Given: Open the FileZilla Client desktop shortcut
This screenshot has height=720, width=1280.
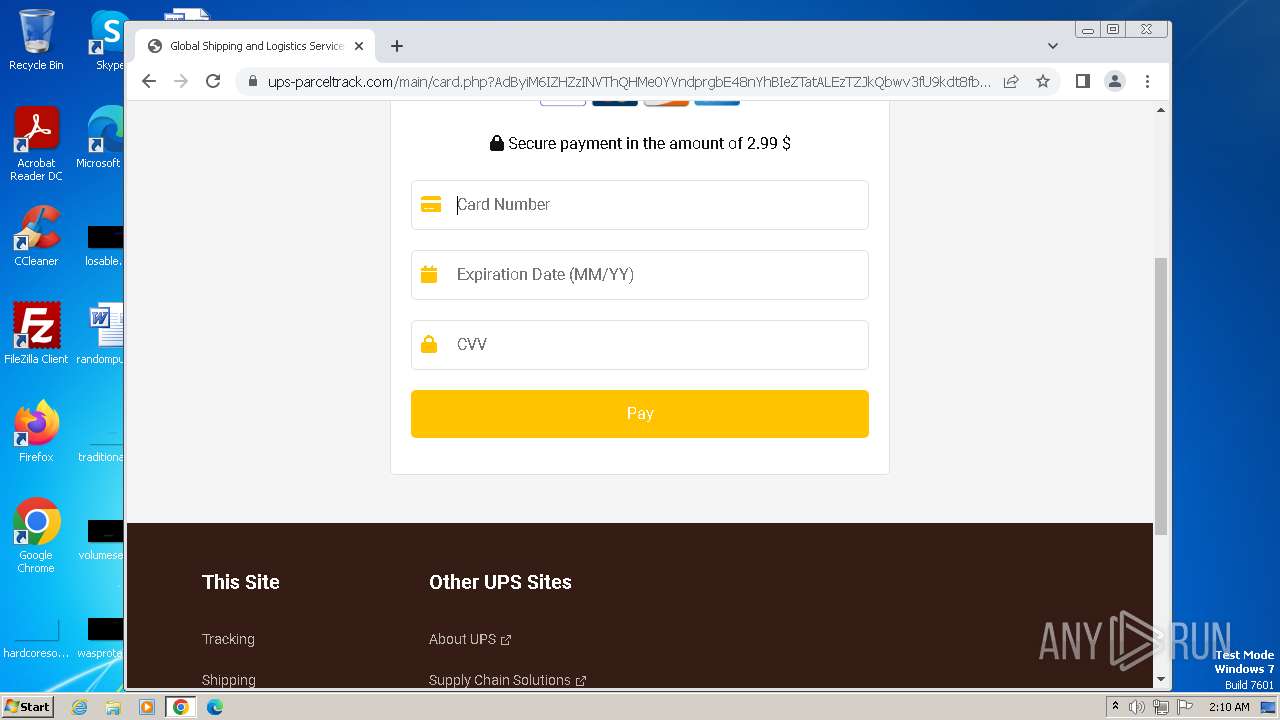Looking at the screenshot, I should 36,333.
